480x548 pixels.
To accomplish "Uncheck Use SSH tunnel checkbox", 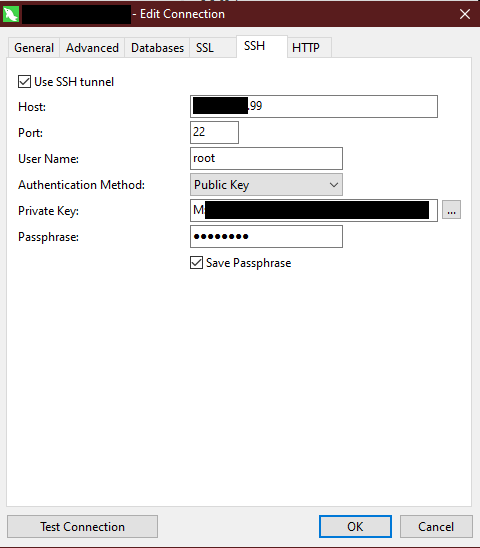I will click(x=24, y=82).
